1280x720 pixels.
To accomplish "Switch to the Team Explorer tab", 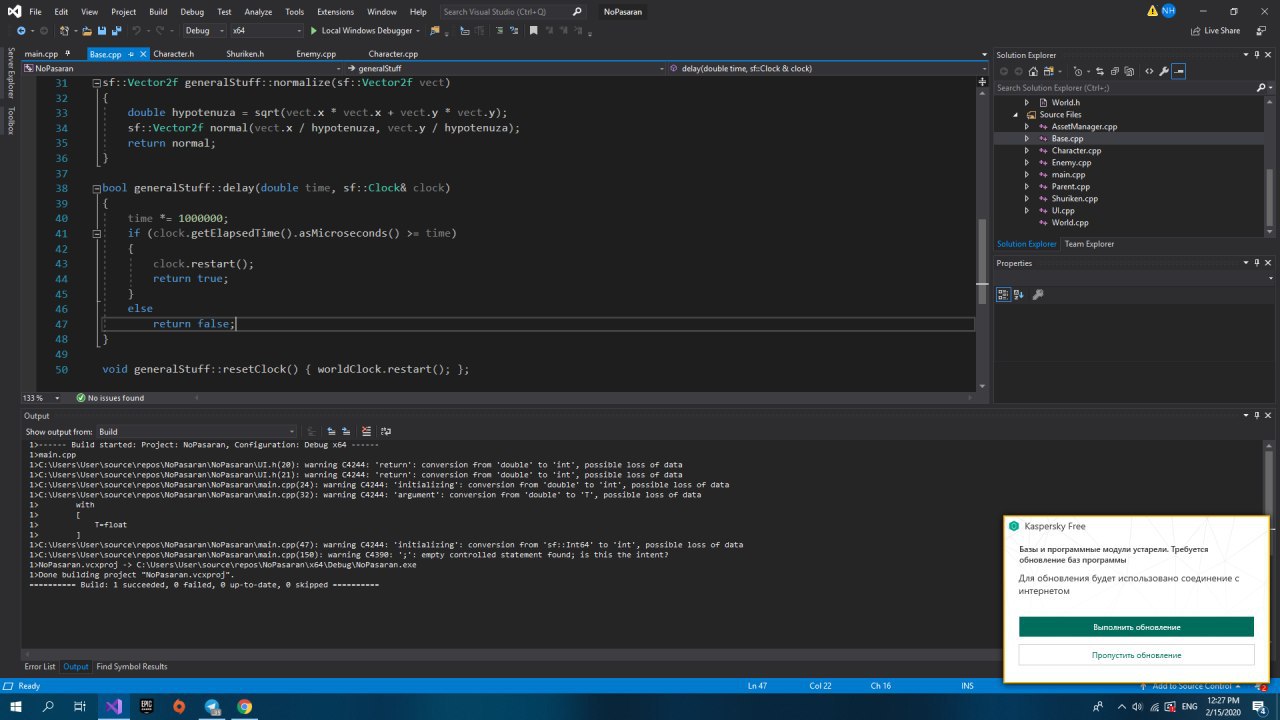I will [x=1089, y=244].
